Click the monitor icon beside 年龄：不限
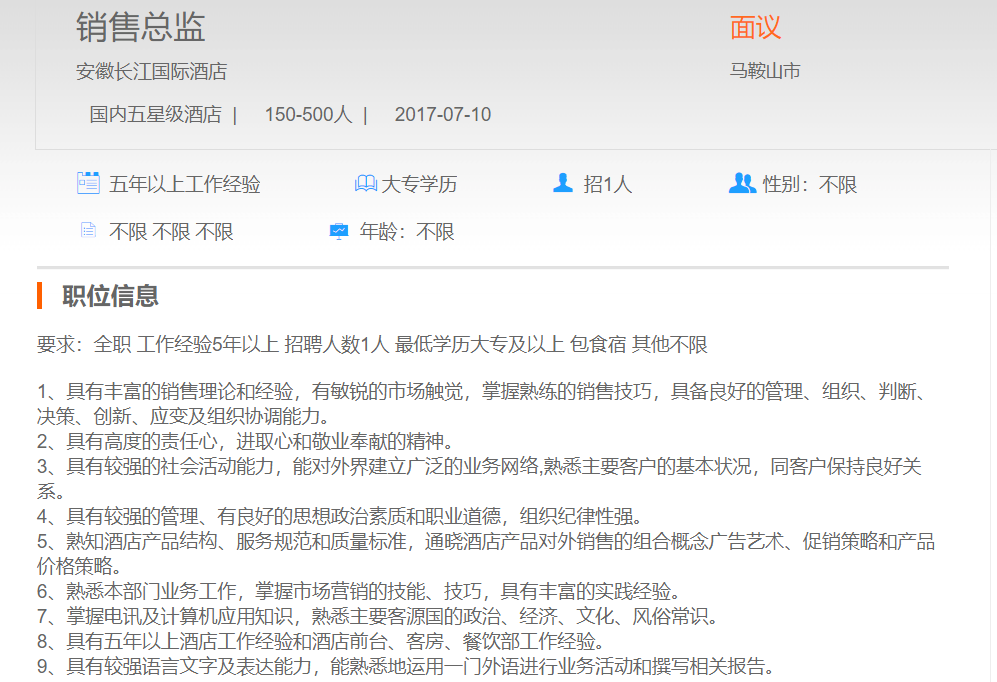This screenshot has height=682, width=997. tap(339, 231)
